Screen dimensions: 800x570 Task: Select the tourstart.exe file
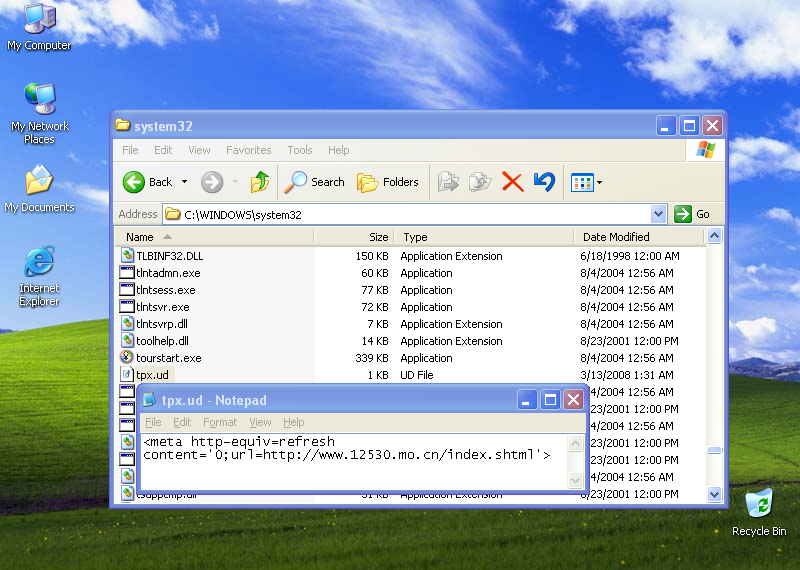click(168, 358)
